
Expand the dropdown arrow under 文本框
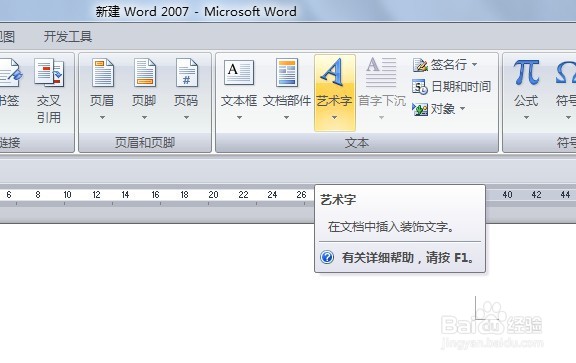tap(239, 118)
